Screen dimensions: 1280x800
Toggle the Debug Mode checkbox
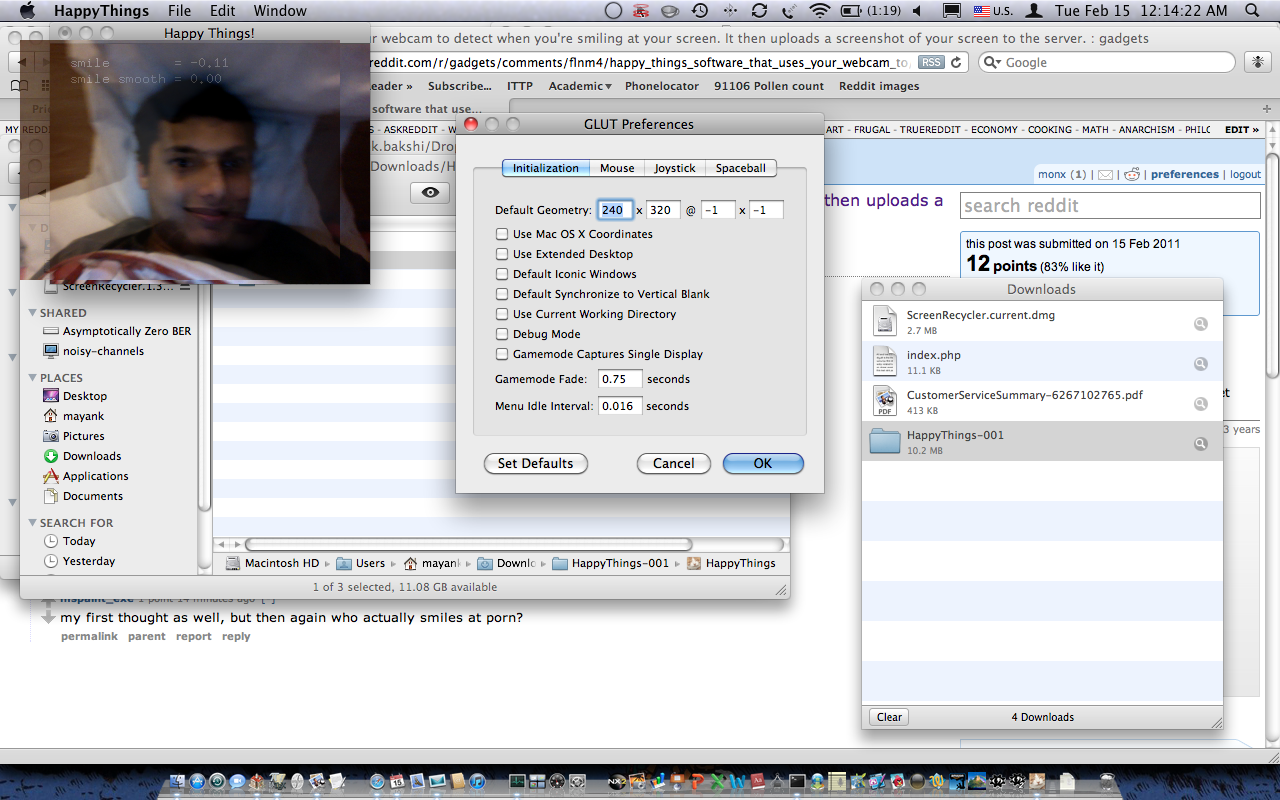click(502, 334)
